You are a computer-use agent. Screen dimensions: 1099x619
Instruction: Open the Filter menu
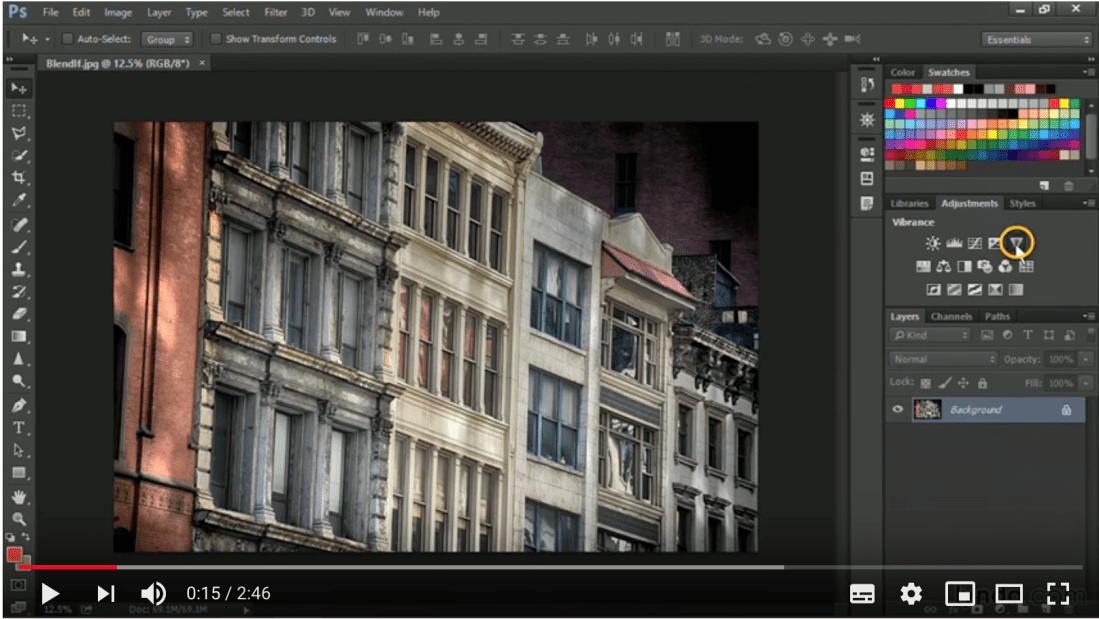(275, 12)
